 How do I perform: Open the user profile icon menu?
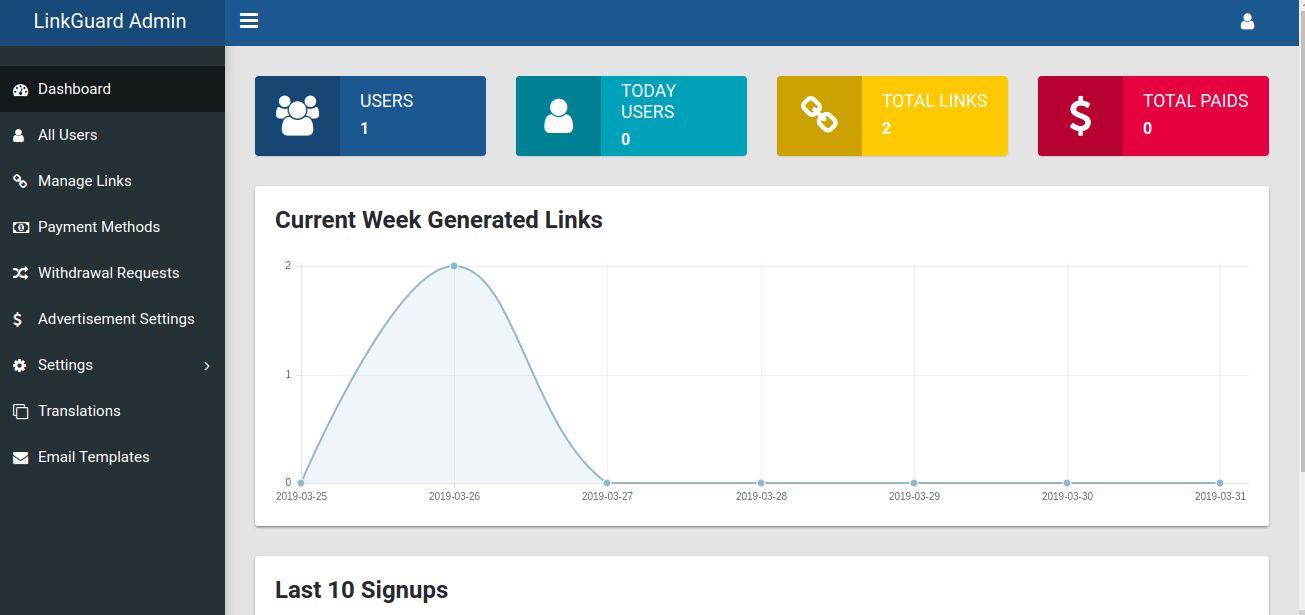1247,21
